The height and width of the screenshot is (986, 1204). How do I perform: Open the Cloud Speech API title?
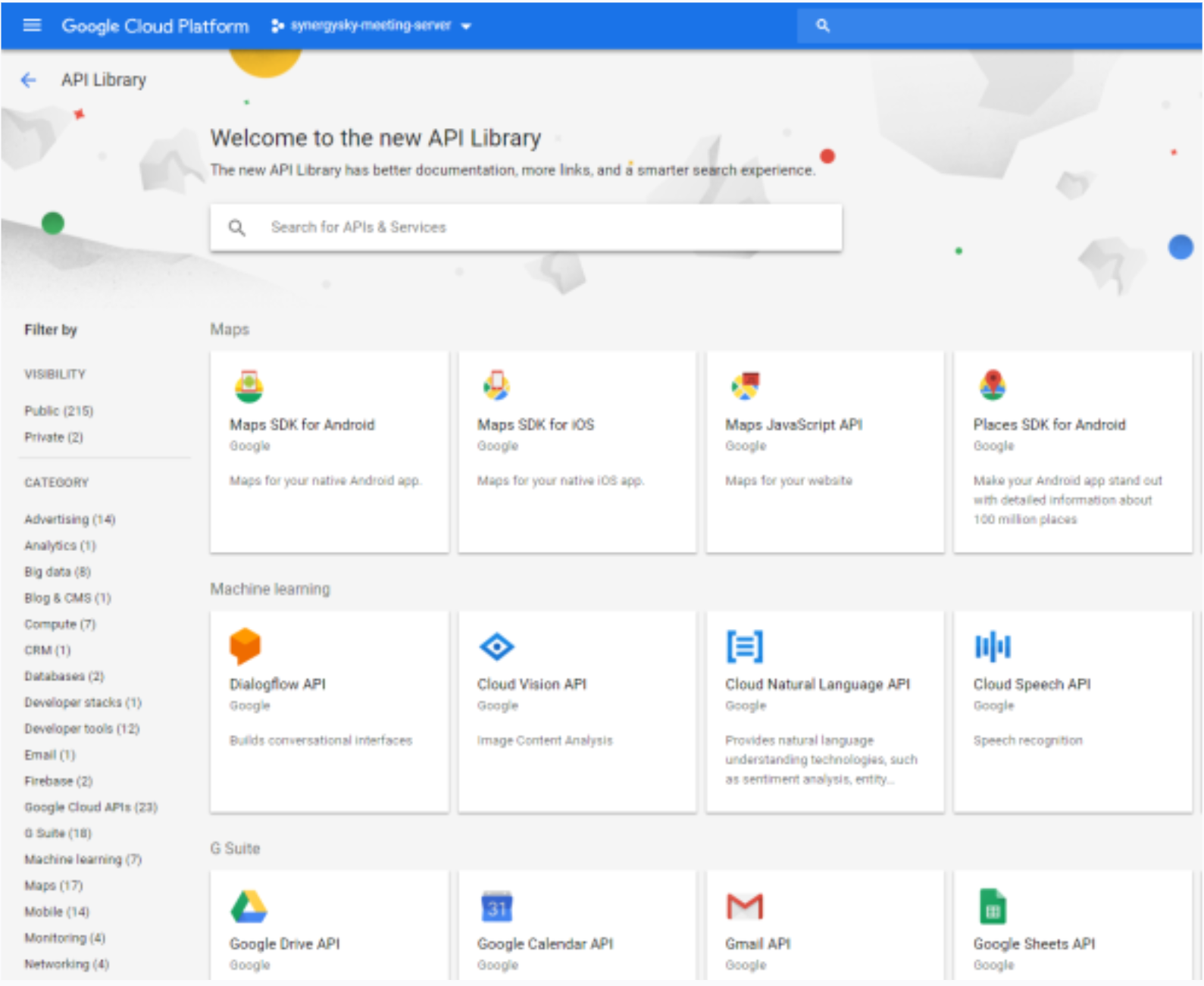[x=1032, y=684]
